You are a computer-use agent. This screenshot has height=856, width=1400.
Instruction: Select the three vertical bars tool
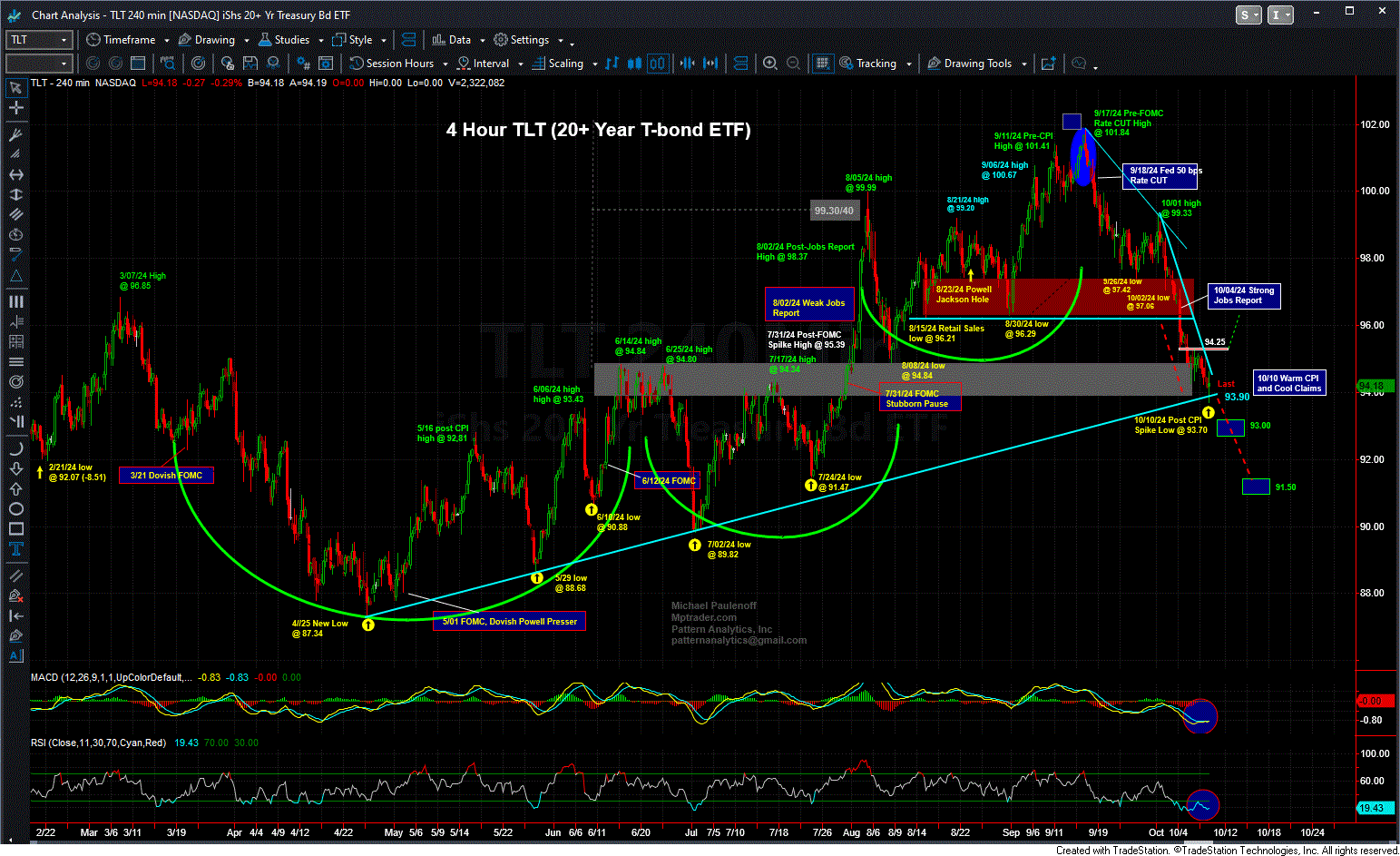click(15, 301)
